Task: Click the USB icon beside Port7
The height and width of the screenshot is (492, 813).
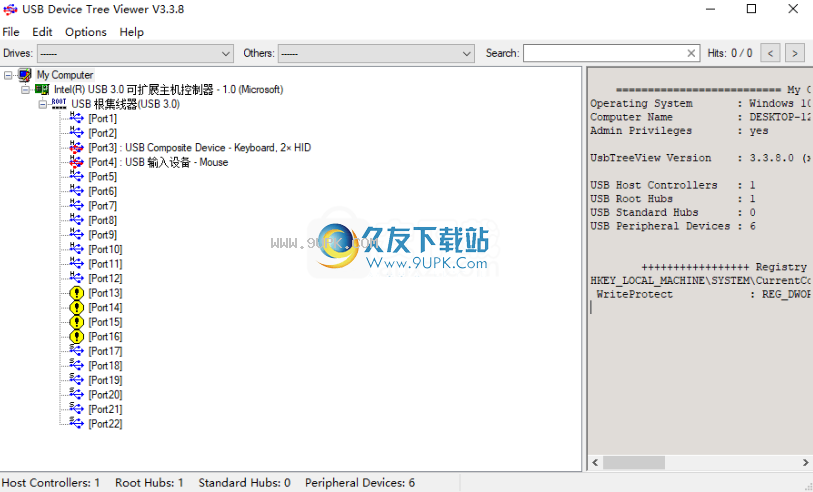Action: point(76,205)
